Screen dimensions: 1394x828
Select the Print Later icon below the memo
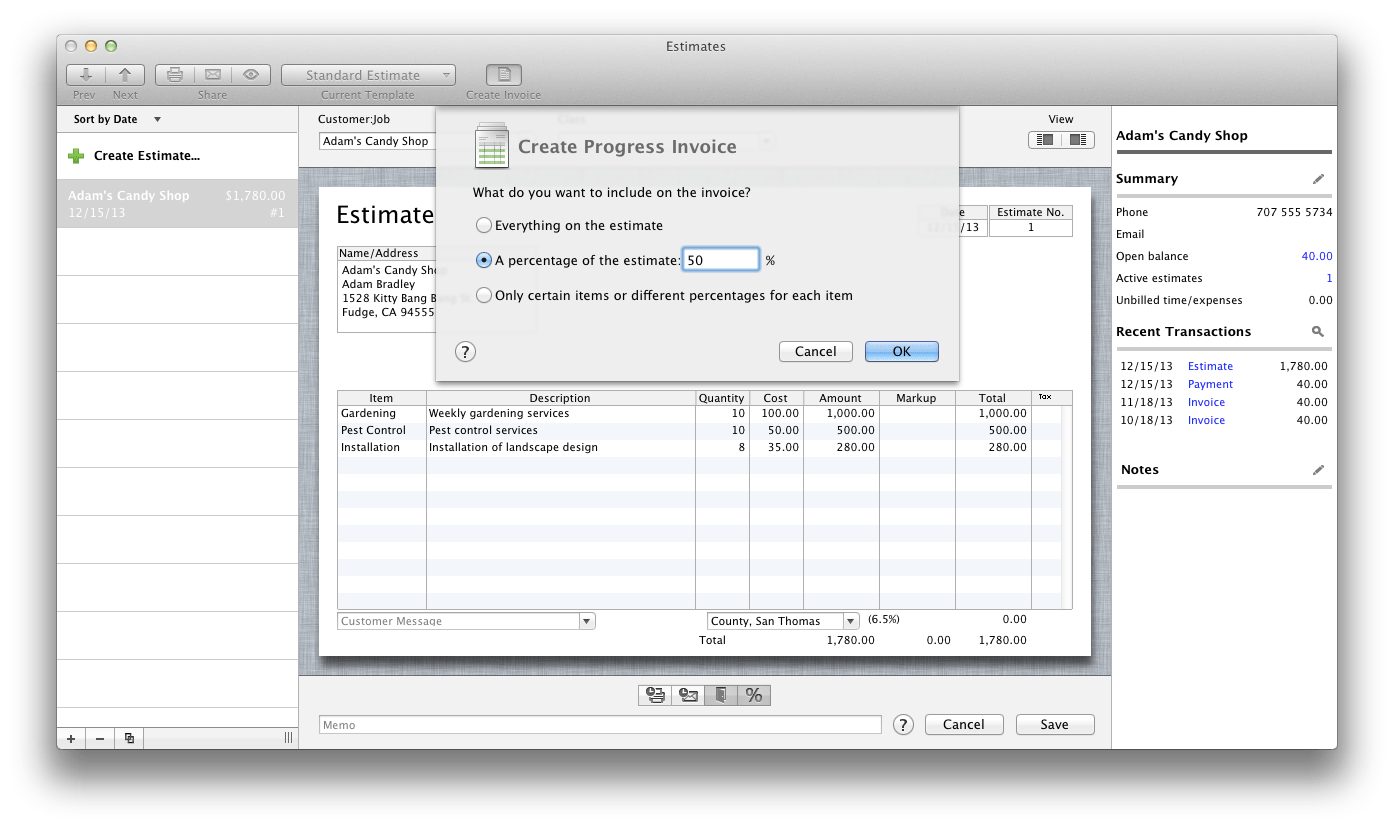coord(654,694)
